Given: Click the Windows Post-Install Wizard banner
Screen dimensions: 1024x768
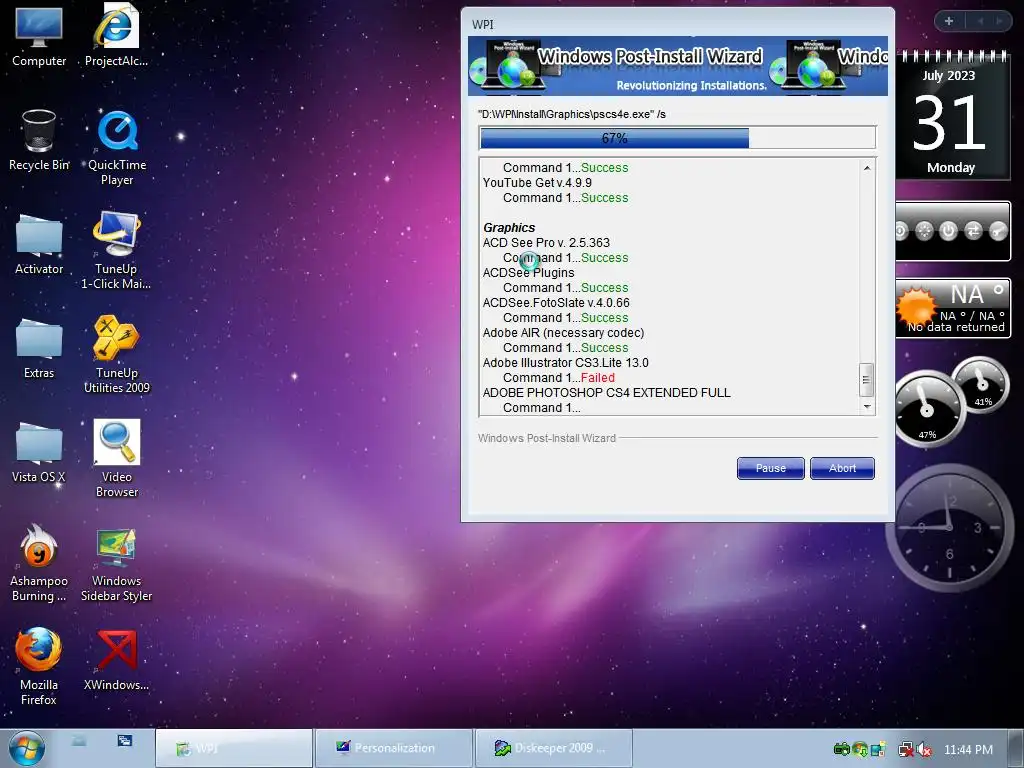Looking at the screenshot, I should (x=678, y=66).
